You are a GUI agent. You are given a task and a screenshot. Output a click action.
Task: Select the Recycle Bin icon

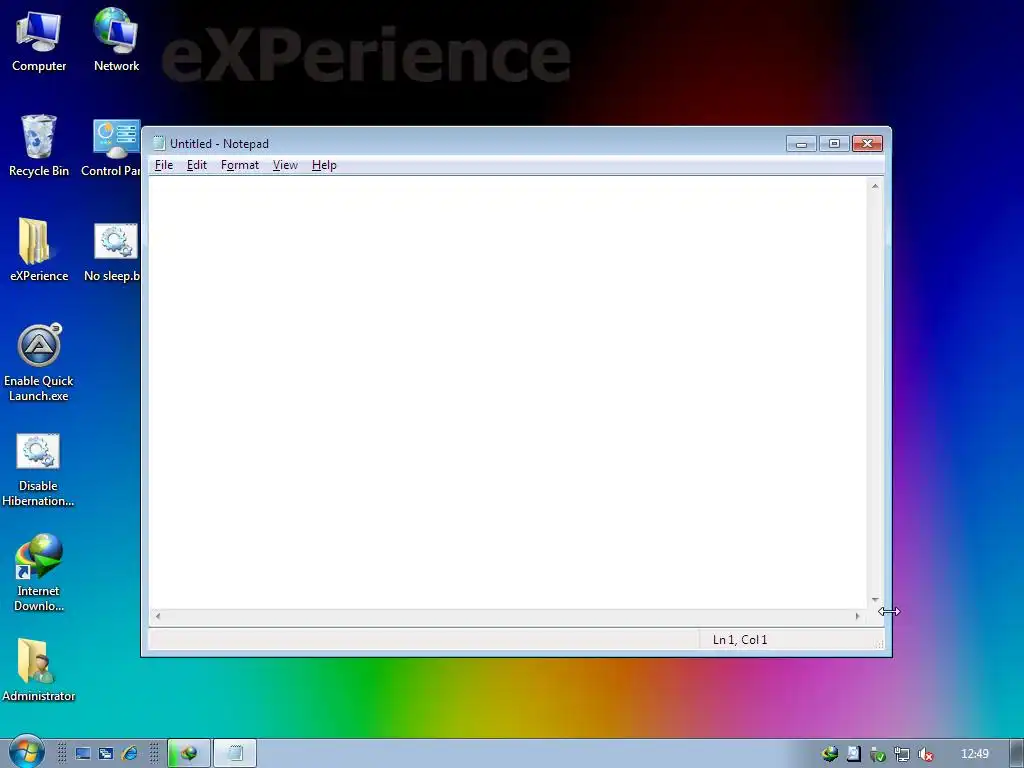click(x=39, y=145)
